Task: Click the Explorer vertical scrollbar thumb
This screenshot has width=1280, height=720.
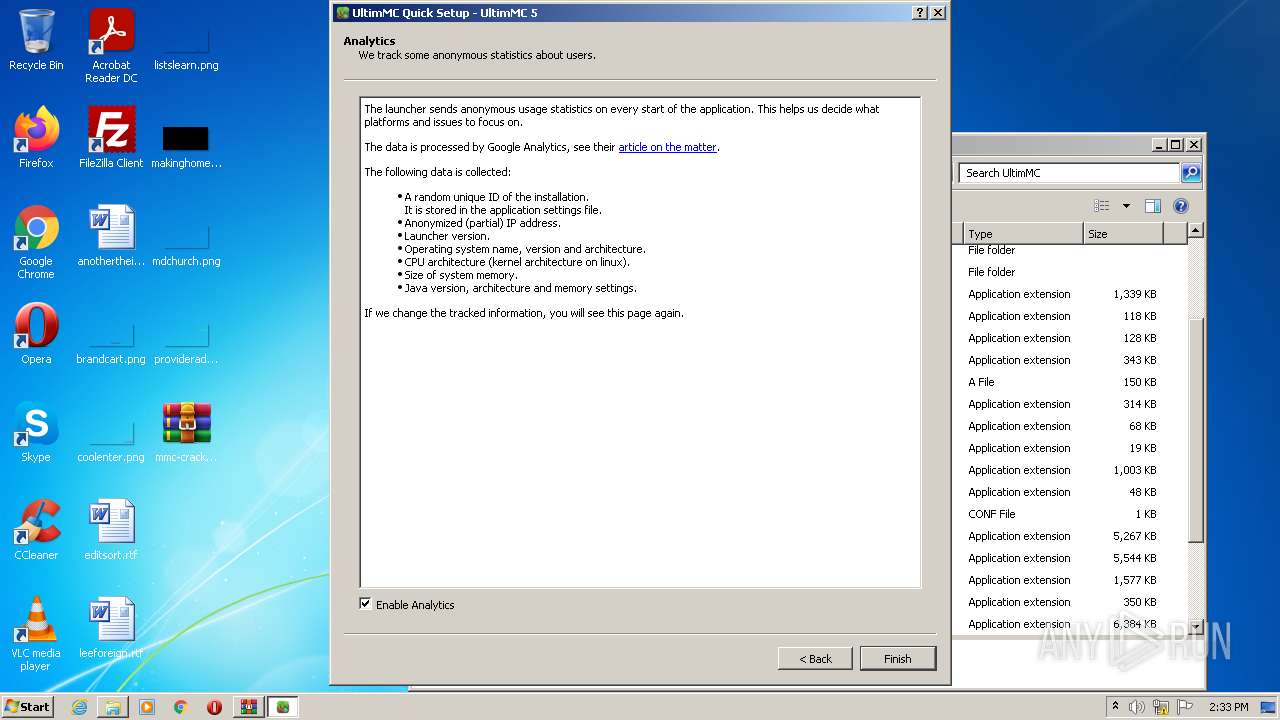Action: click(1195, 430)
